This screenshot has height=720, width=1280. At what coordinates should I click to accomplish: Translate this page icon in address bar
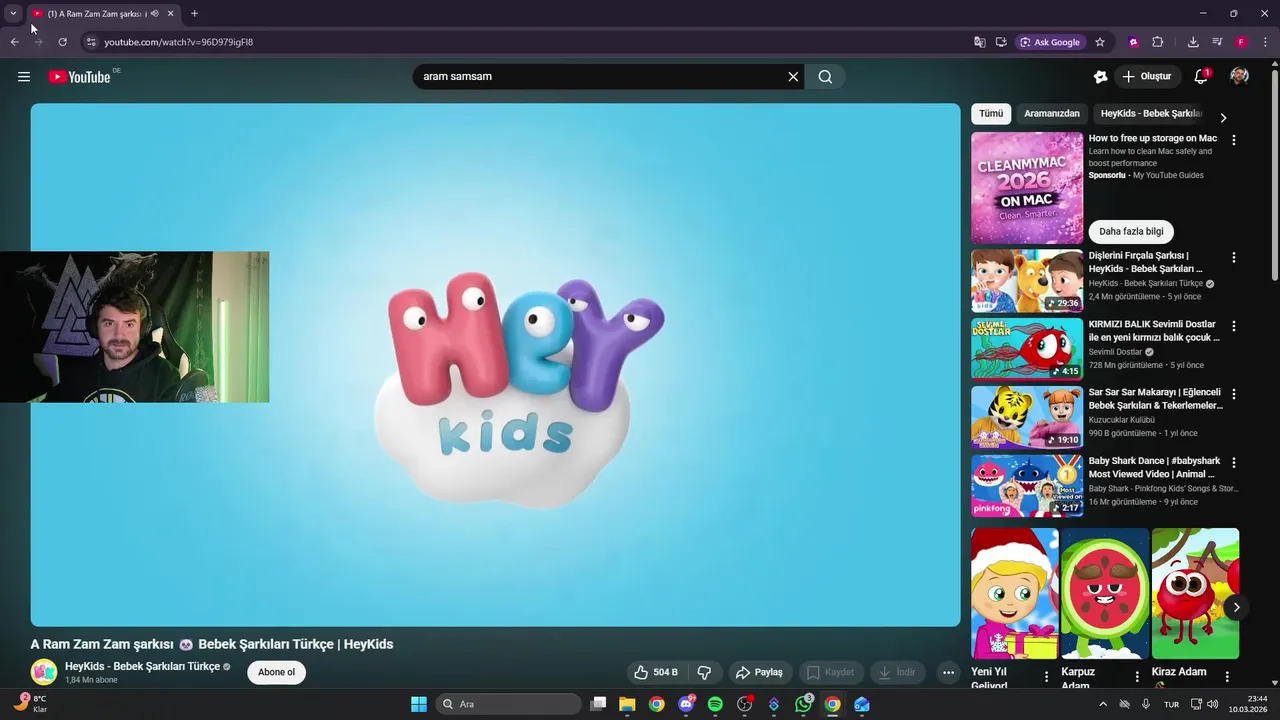click(x=980, y=42)
